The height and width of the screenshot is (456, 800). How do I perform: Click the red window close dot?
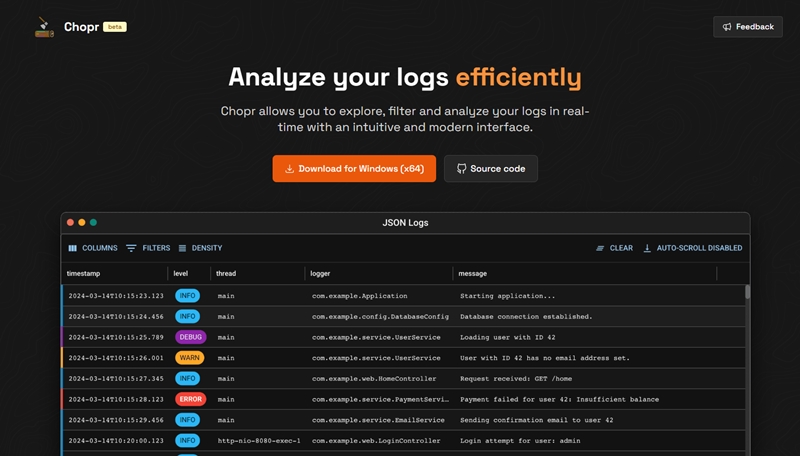coord(70,222)
